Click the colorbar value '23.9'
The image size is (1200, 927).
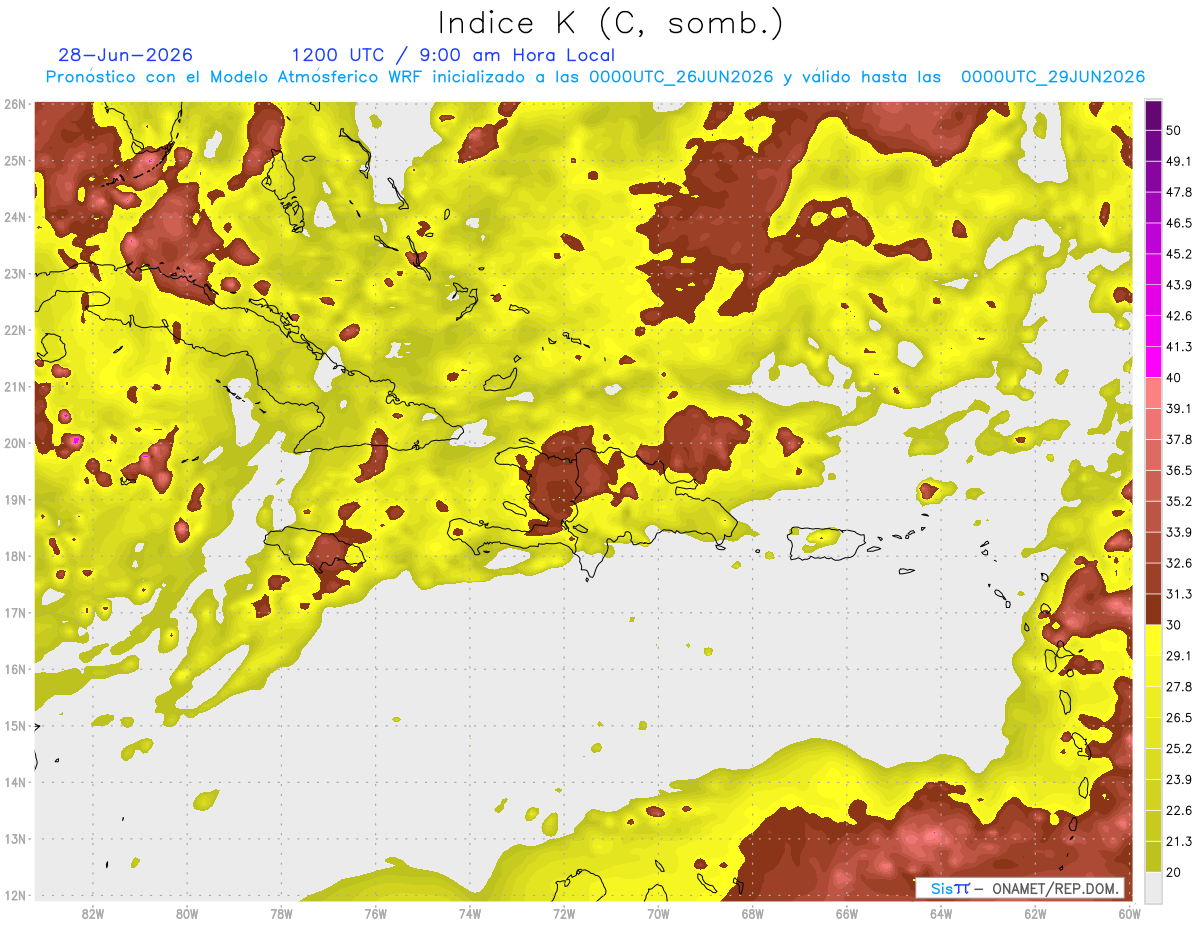tap(1179, 779)
